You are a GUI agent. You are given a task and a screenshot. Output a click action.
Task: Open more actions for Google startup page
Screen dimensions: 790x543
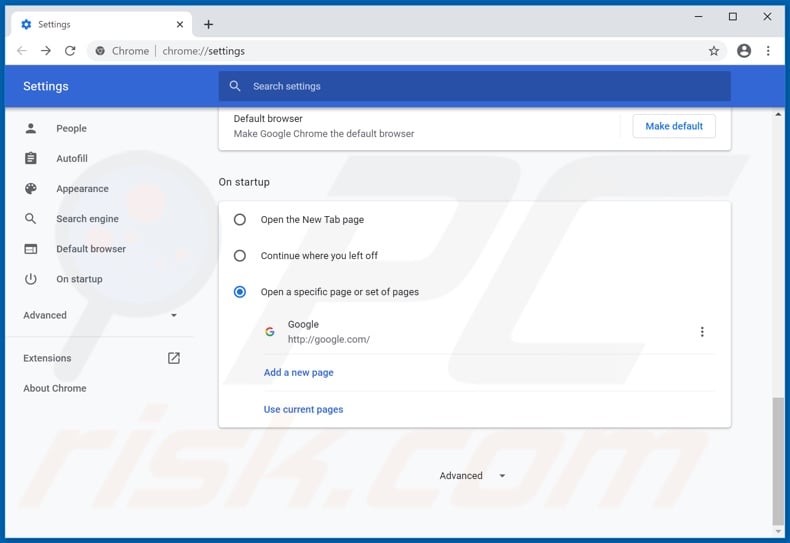click(702, 331)
